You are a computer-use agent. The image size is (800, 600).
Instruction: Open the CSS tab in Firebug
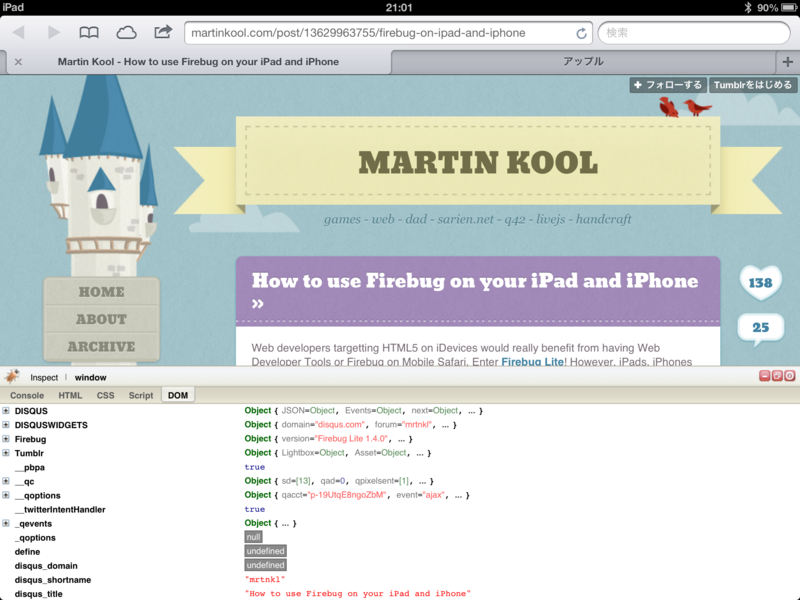click(x=106, y=395)
